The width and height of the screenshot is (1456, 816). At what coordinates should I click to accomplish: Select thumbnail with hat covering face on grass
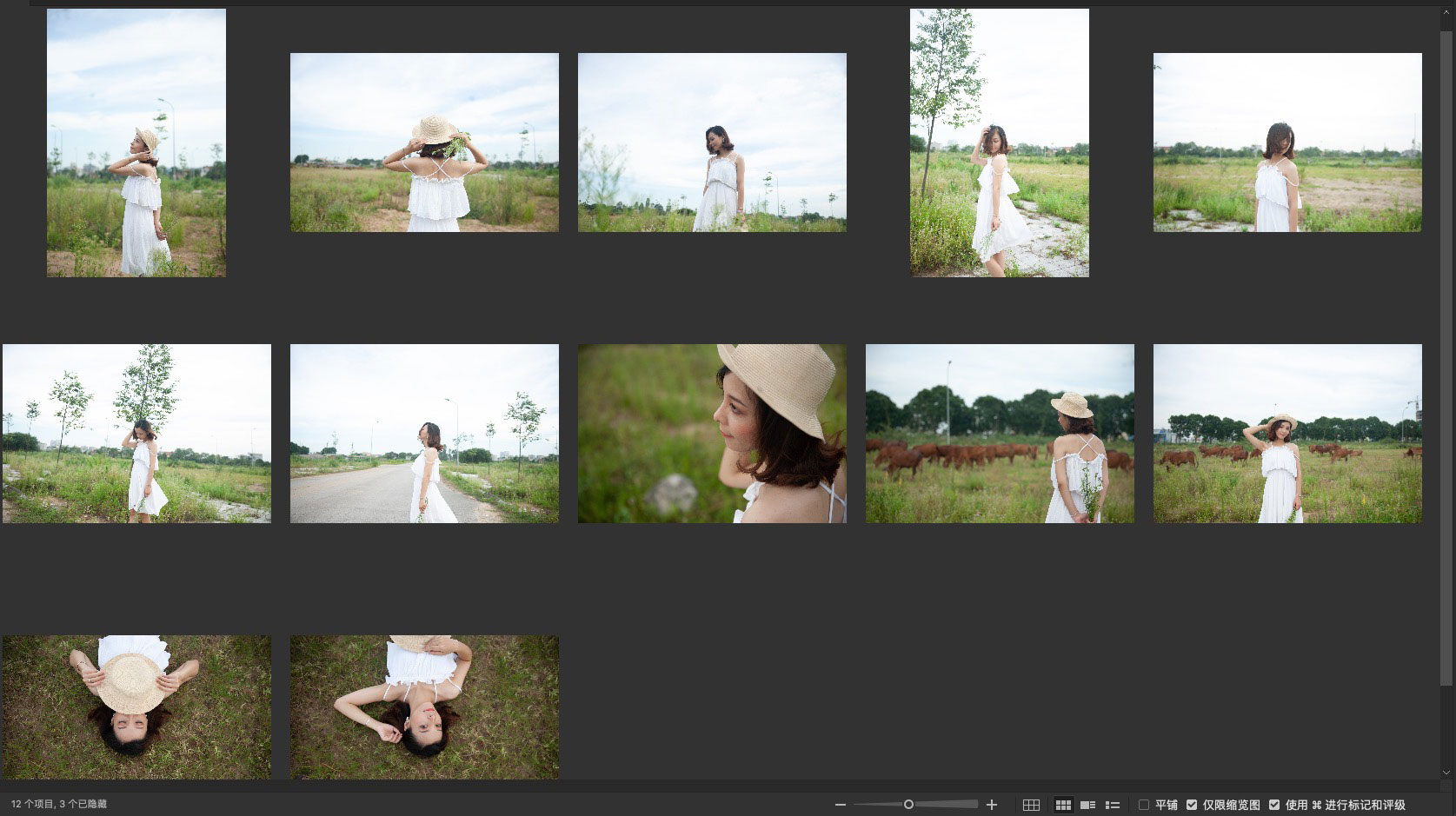pyautogui.click(x=136, y=707)
